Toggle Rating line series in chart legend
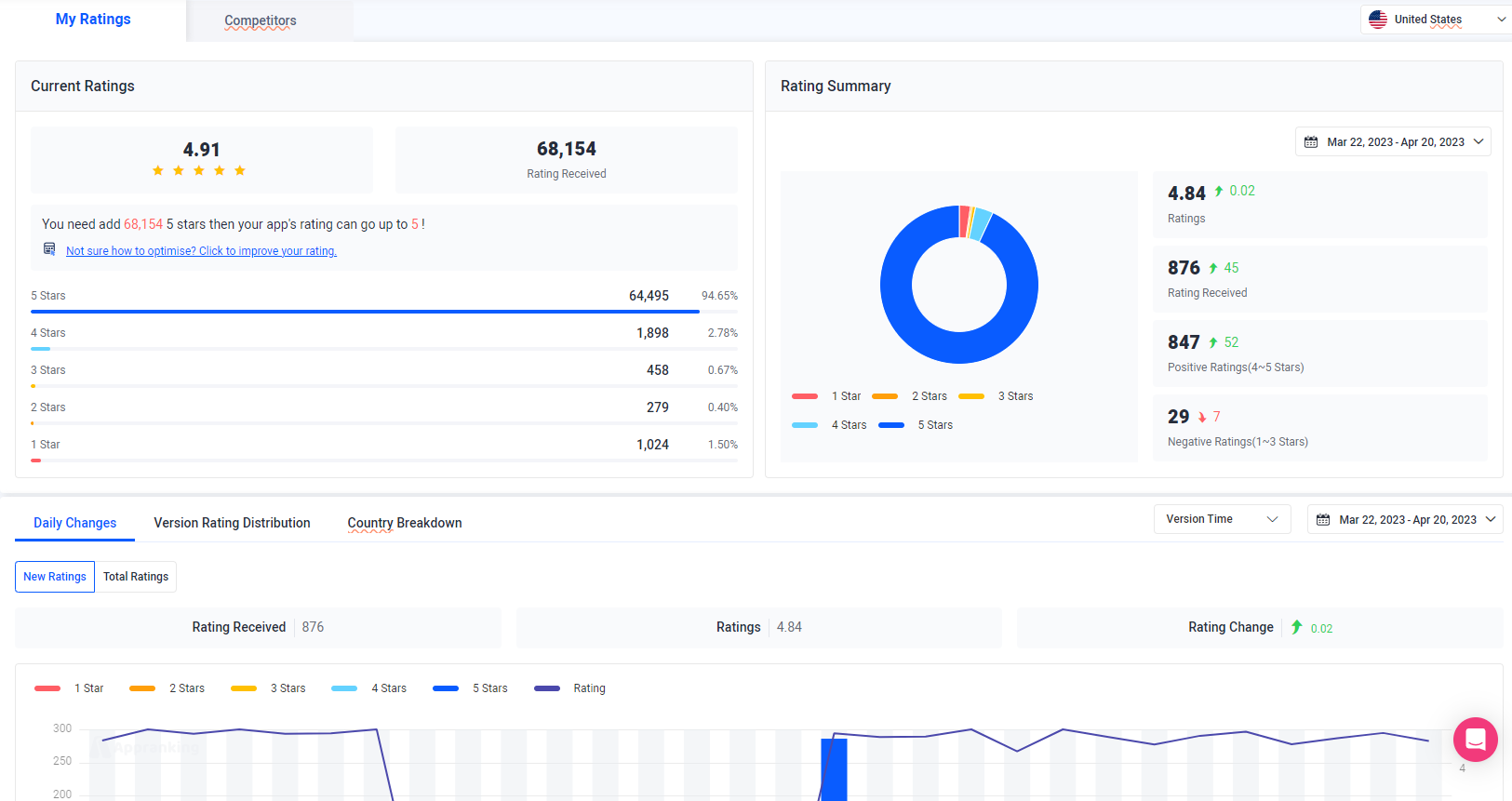Viewport: 1512px width, 801px height. point(569,688)
